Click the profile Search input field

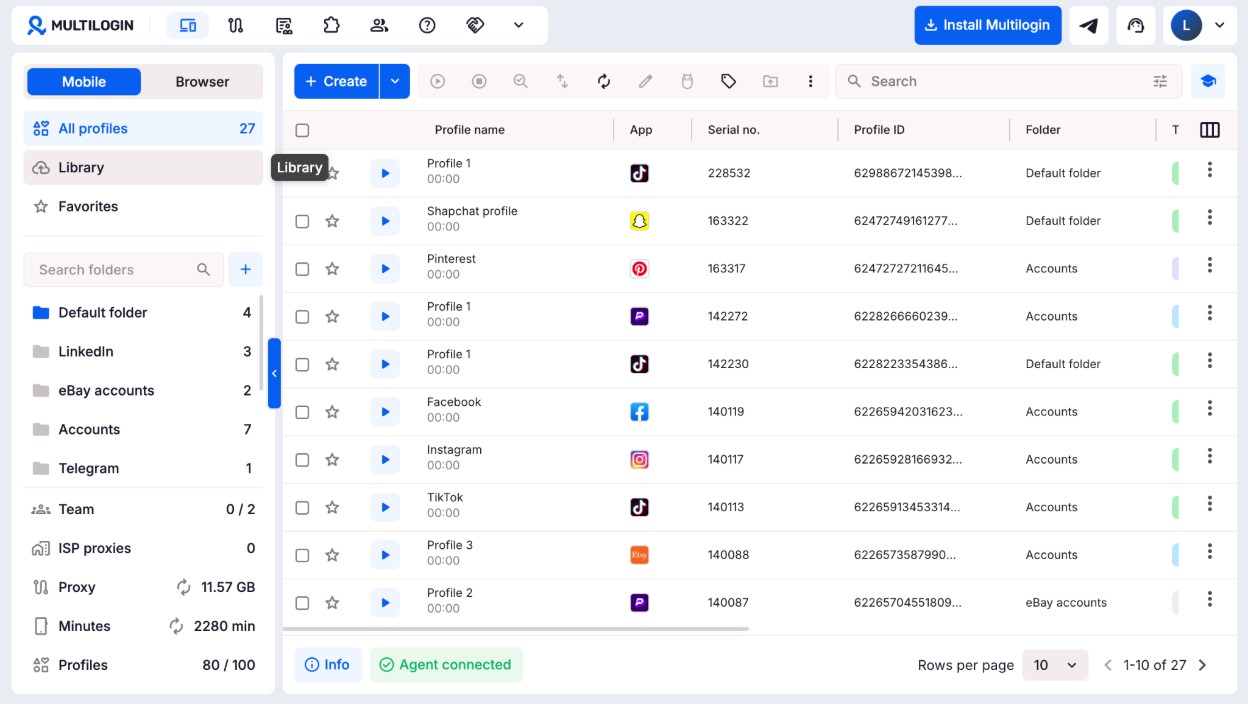(x=1008, y=81)
